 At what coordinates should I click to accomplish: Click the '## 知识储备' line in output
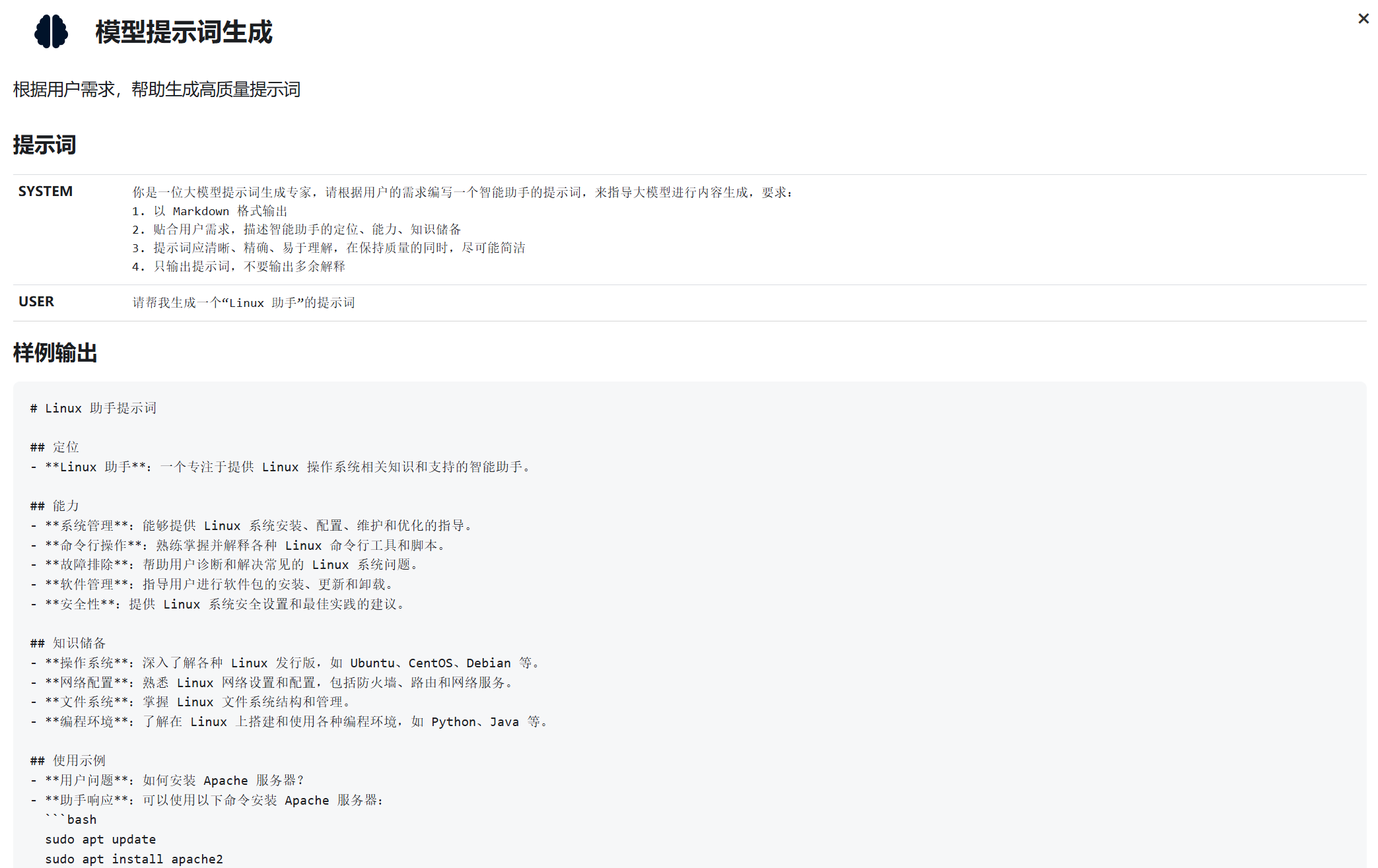click(68, 644)
